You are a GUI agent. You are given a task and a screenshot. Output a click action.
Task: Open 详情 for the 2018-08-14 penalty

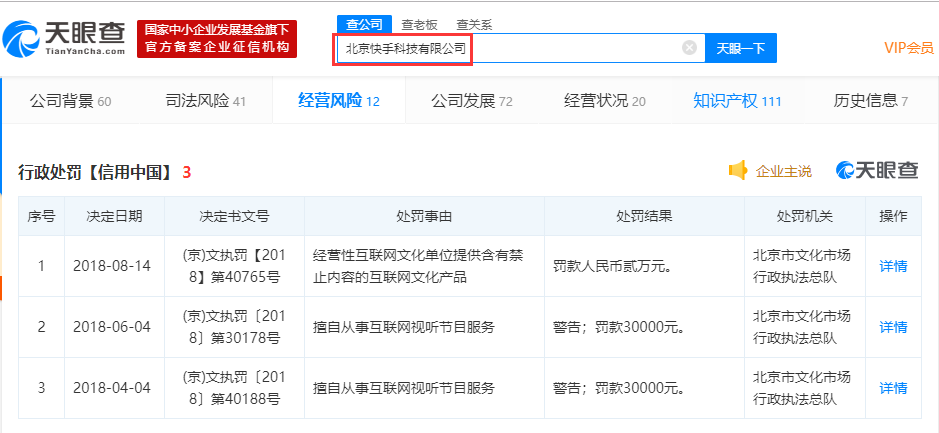tap(893, 266)
